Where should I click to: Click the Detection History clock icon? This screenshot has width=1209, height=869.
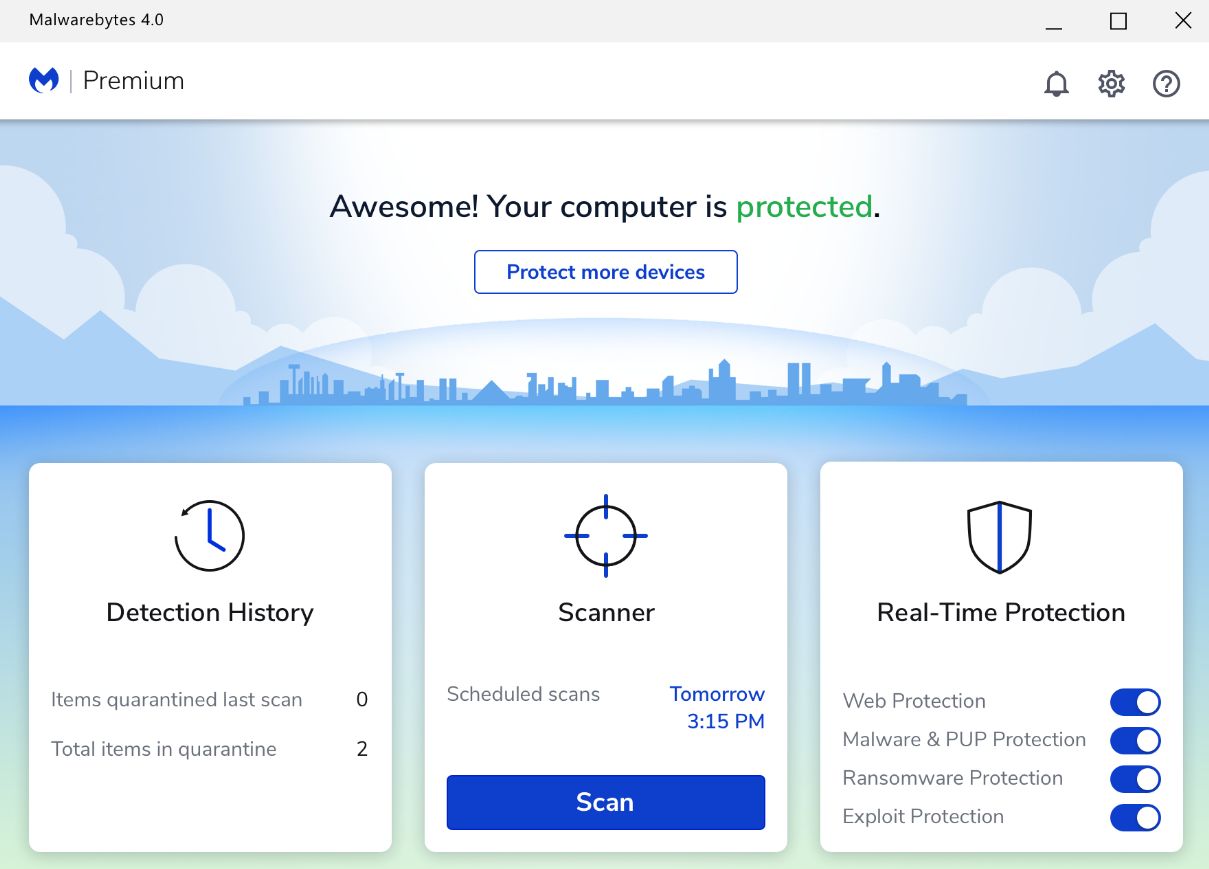click(x=210, y=536)
